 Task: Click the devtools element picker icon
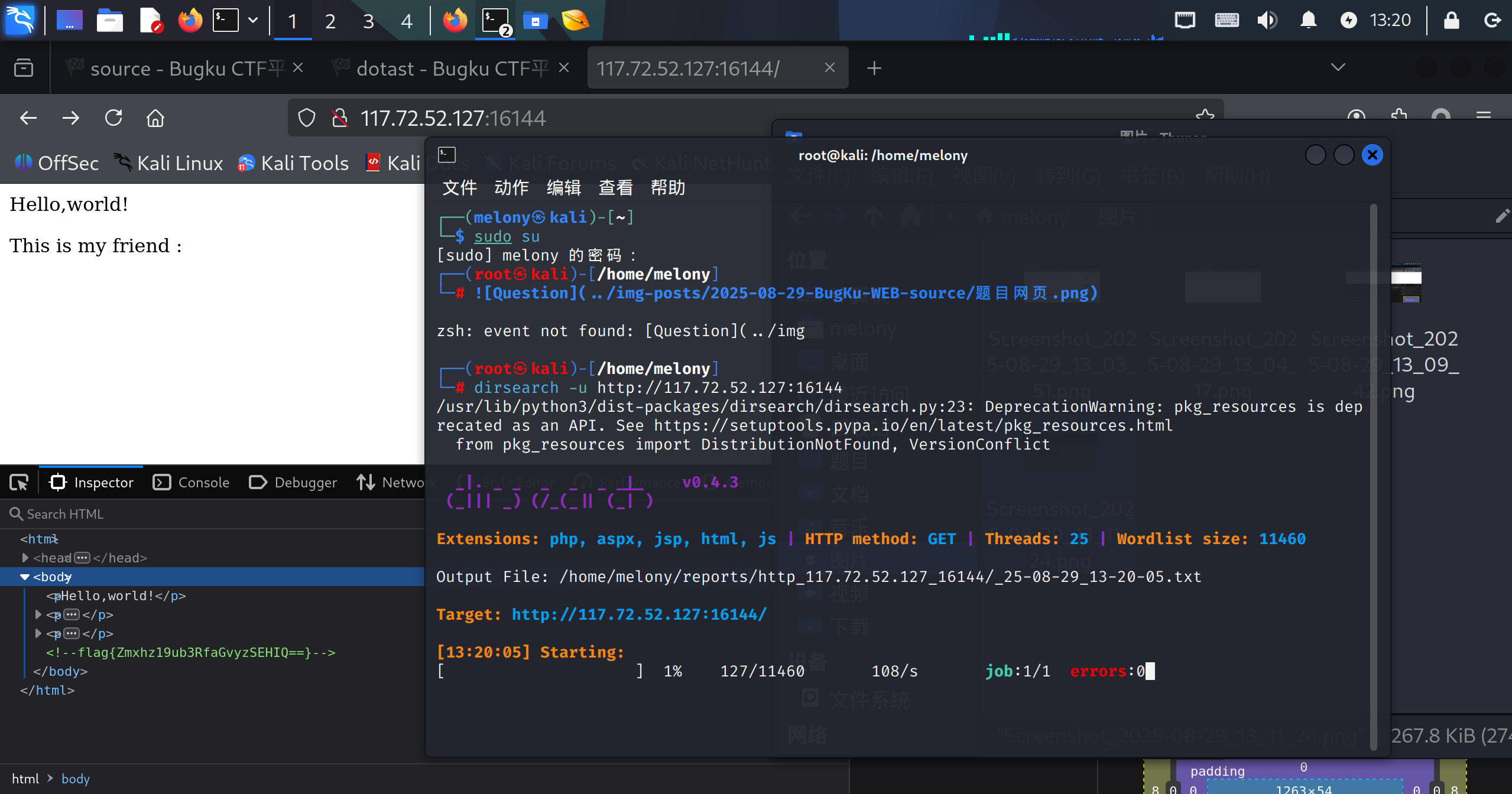19,483
